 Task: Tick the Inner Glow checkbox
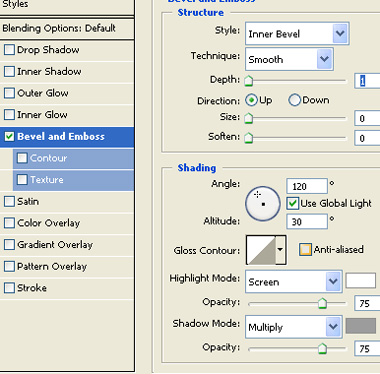click(x=9, y=115)
